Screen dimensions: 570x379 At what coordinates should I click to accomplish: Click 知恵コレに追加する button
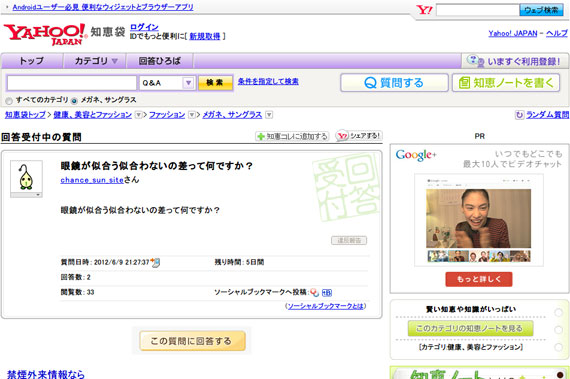coord(292,136)
